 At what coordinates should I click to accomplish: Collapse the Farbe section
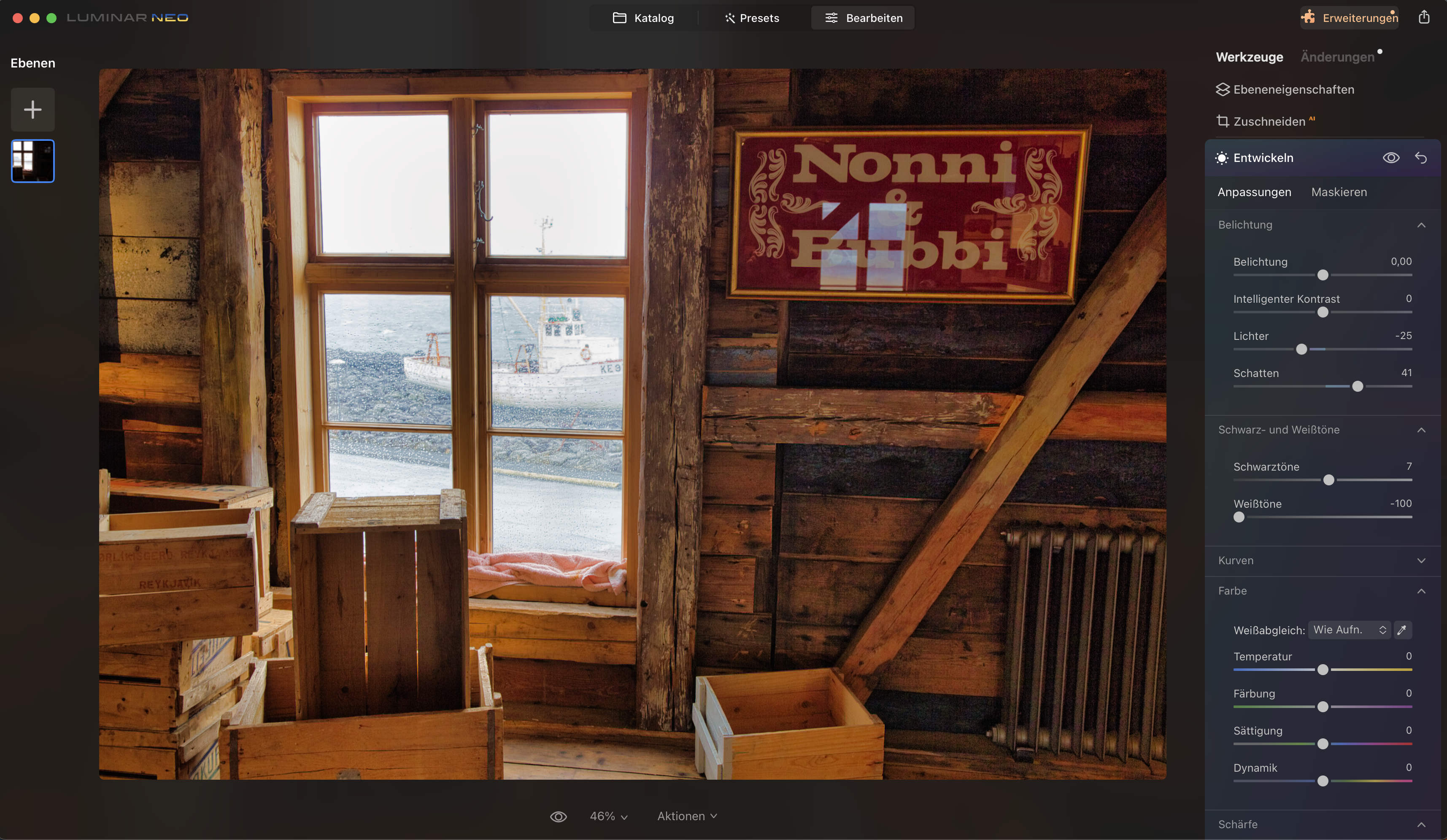point(1421,591)
